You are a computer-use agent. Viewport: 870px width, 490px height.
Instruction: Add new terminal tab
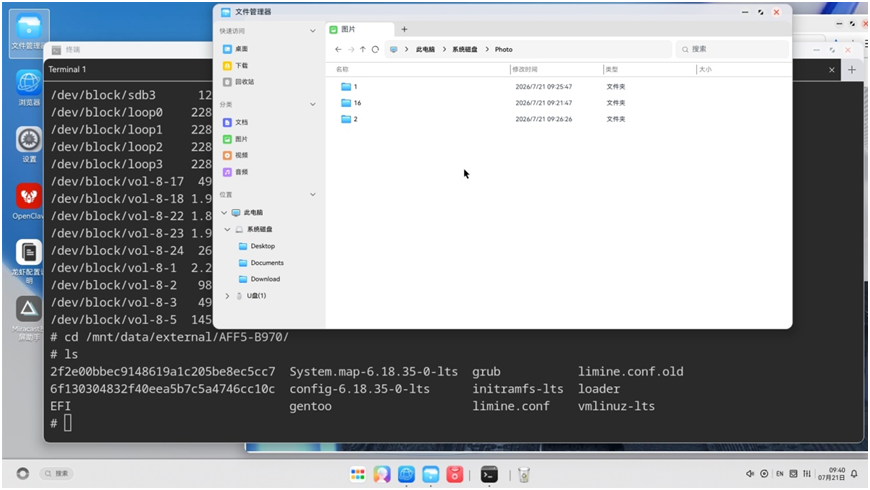[852, 69]
